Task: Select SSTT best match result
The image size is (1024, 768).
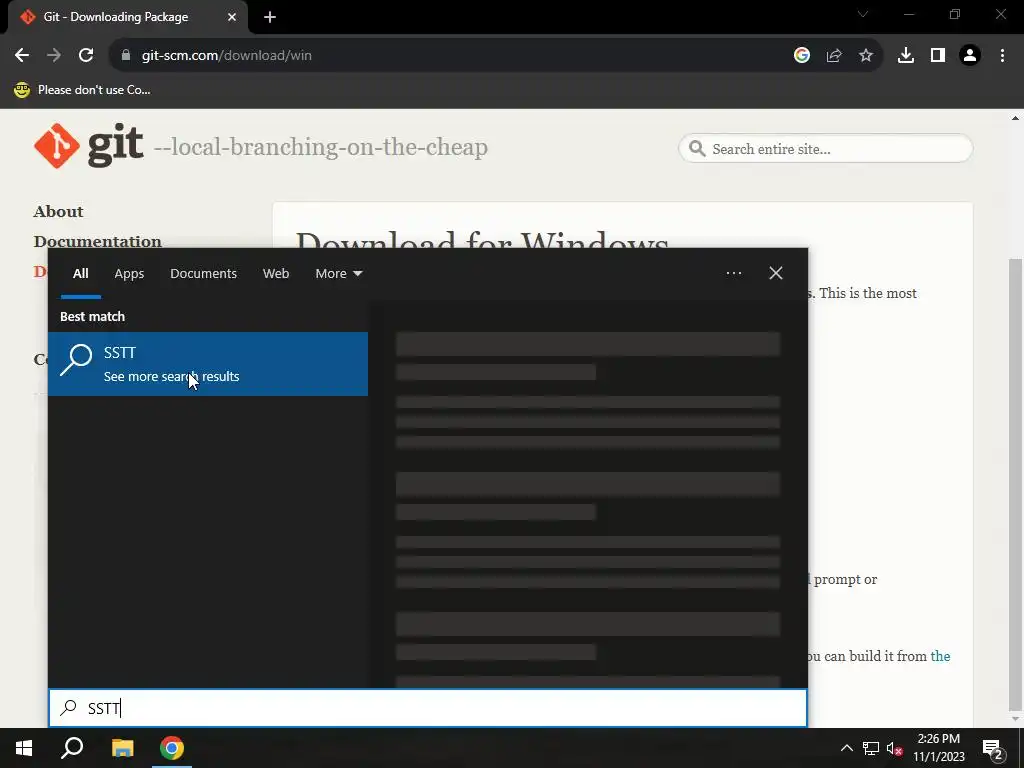Action: pos(208,364)
